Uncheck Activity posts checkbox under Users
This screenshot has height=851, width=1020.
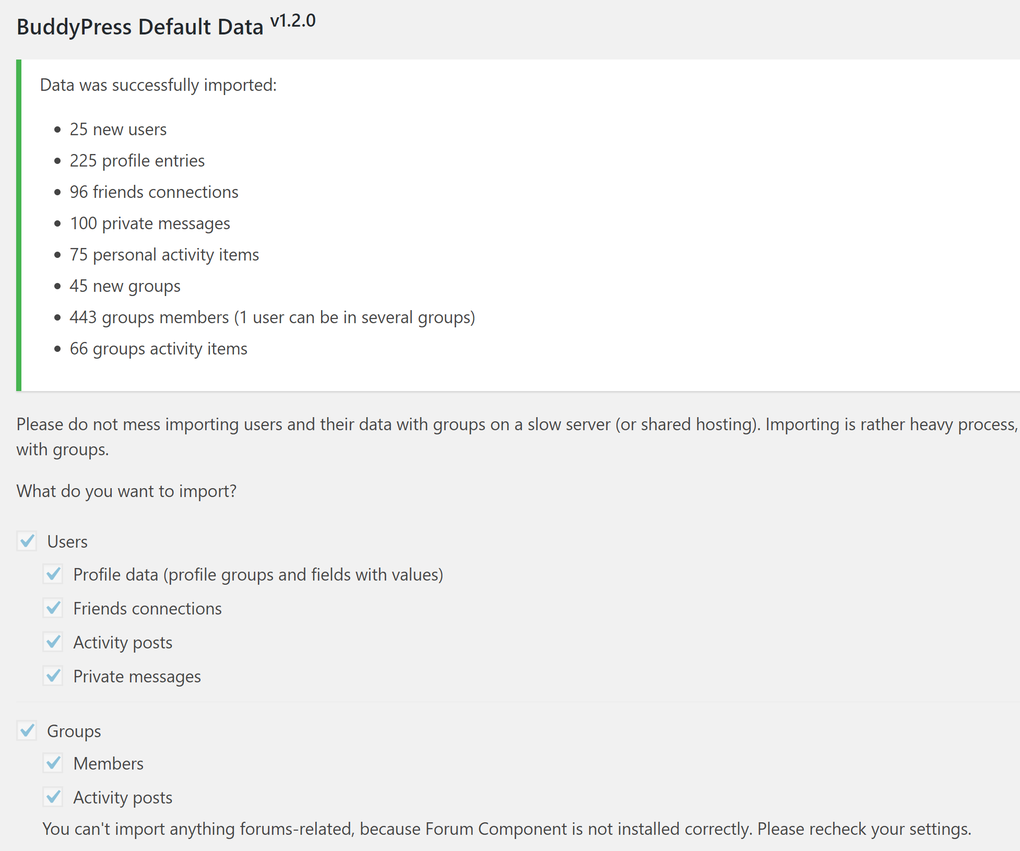pyautogui.click(x=54, y=643)
